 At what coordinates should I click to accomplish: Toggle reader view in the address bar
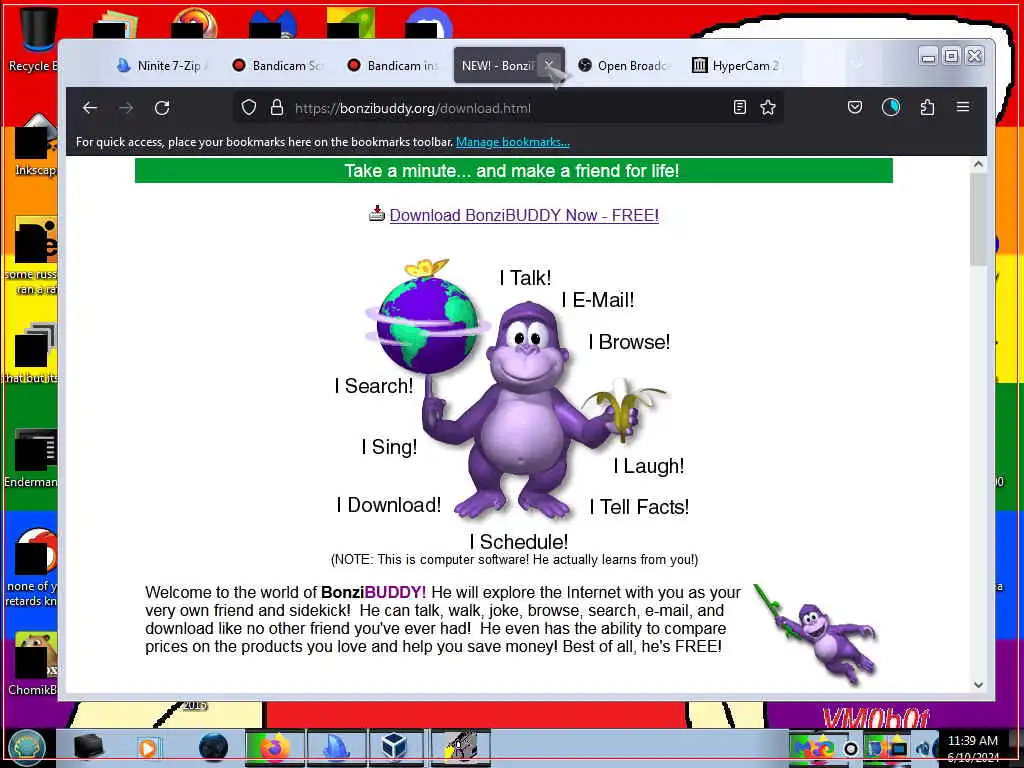(x=739, y=107)
